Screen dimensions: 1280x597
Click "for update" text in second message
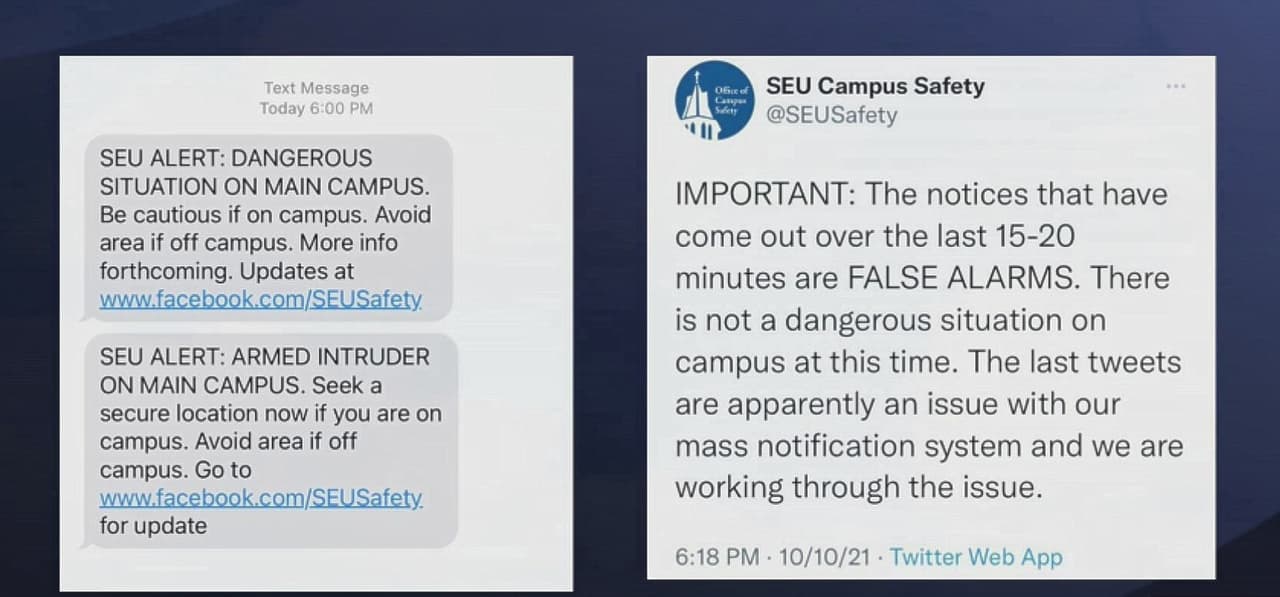153,526
